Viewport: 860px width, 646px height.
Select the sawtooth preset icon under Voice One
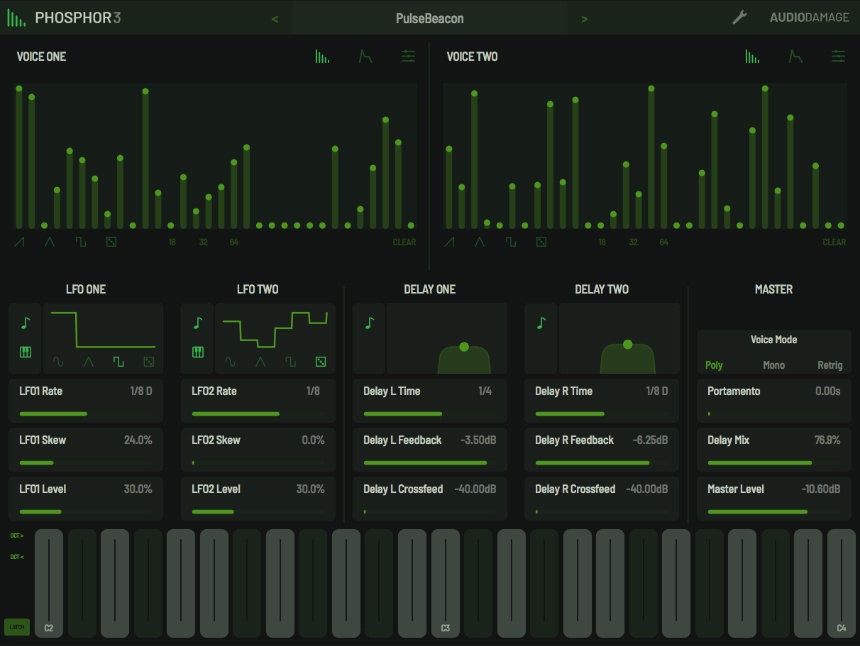coord(21,240)
